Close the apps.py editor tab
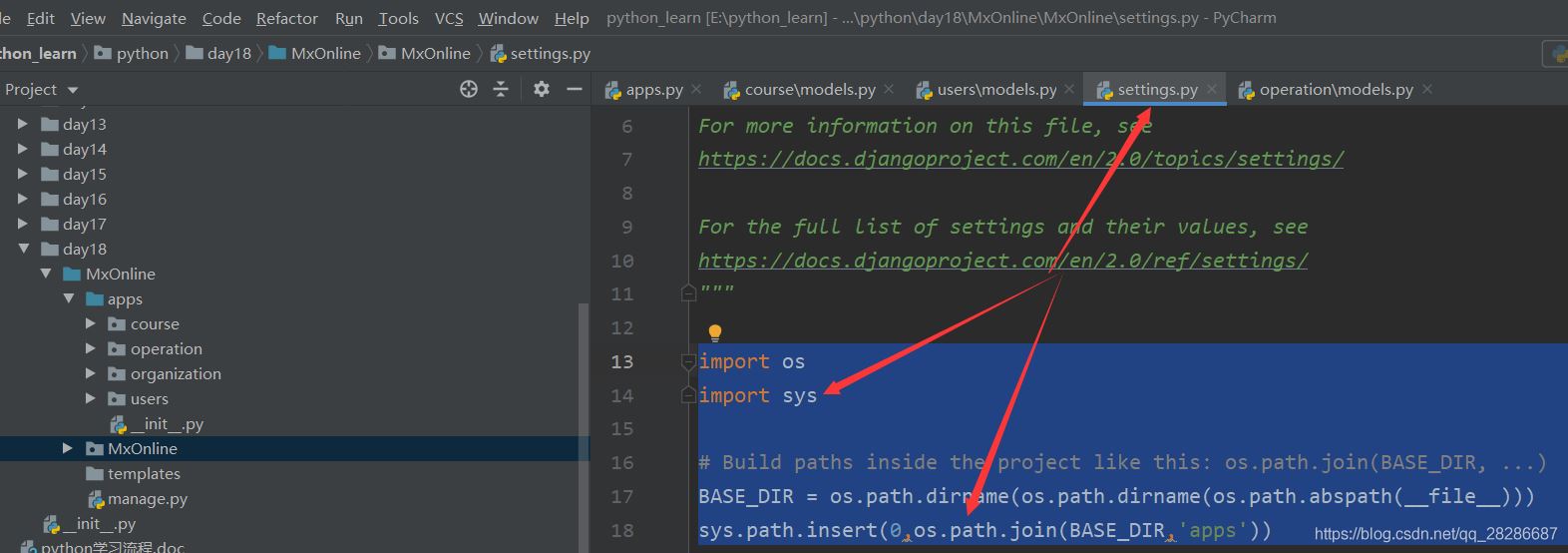 tap(696, 89)
